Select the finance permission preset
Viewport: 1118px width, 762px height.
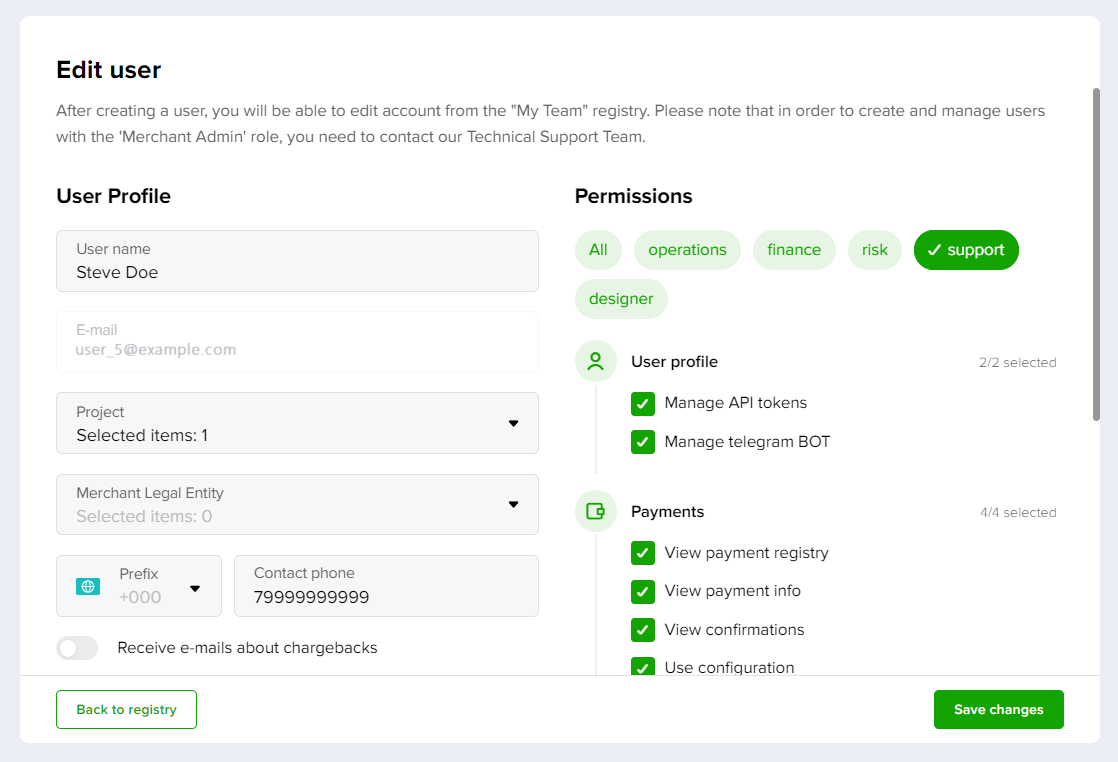(x=794, y=250)
